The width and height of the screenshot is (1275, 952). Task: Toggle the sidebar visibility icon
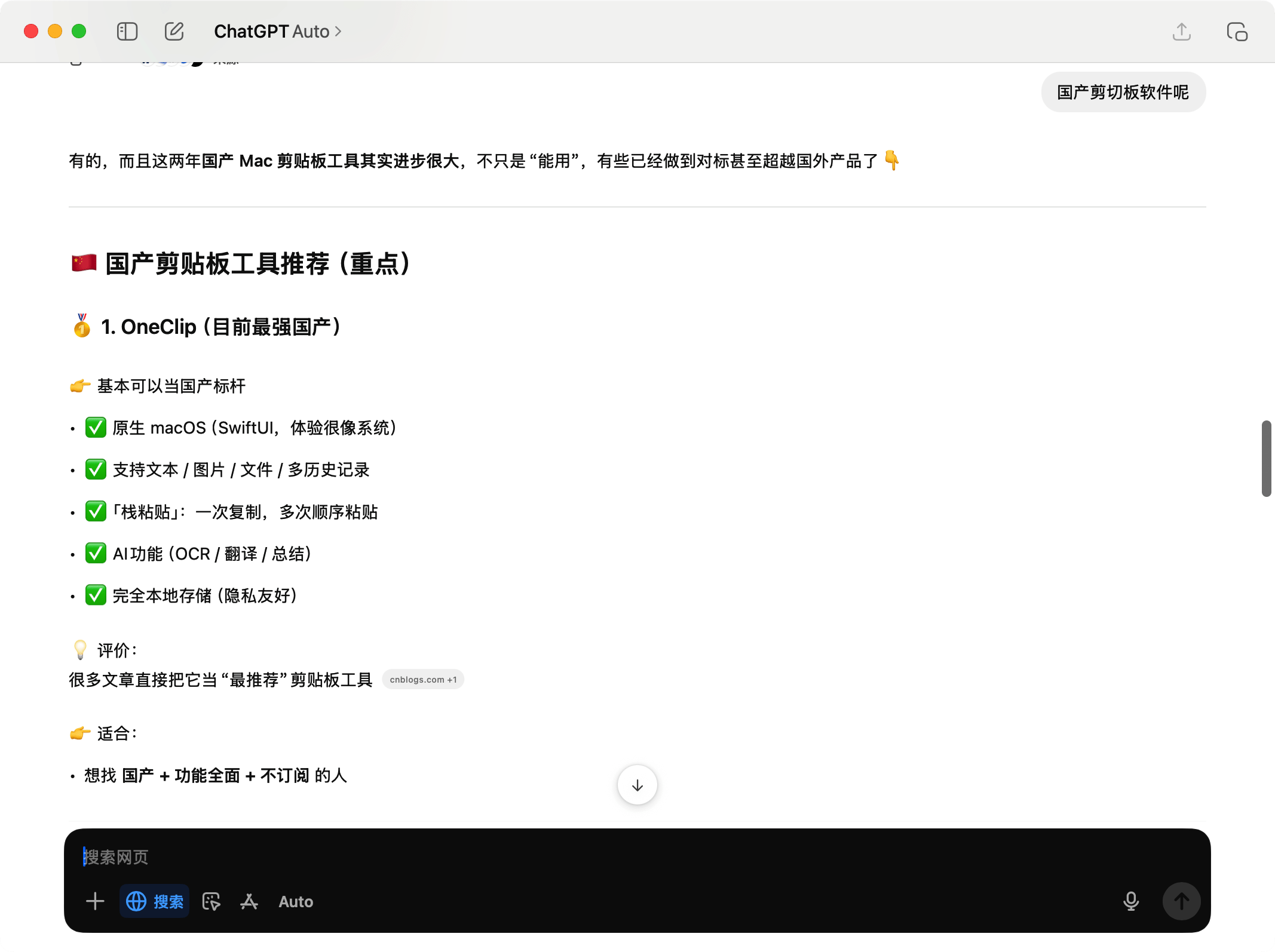click(x=127, y=31)
